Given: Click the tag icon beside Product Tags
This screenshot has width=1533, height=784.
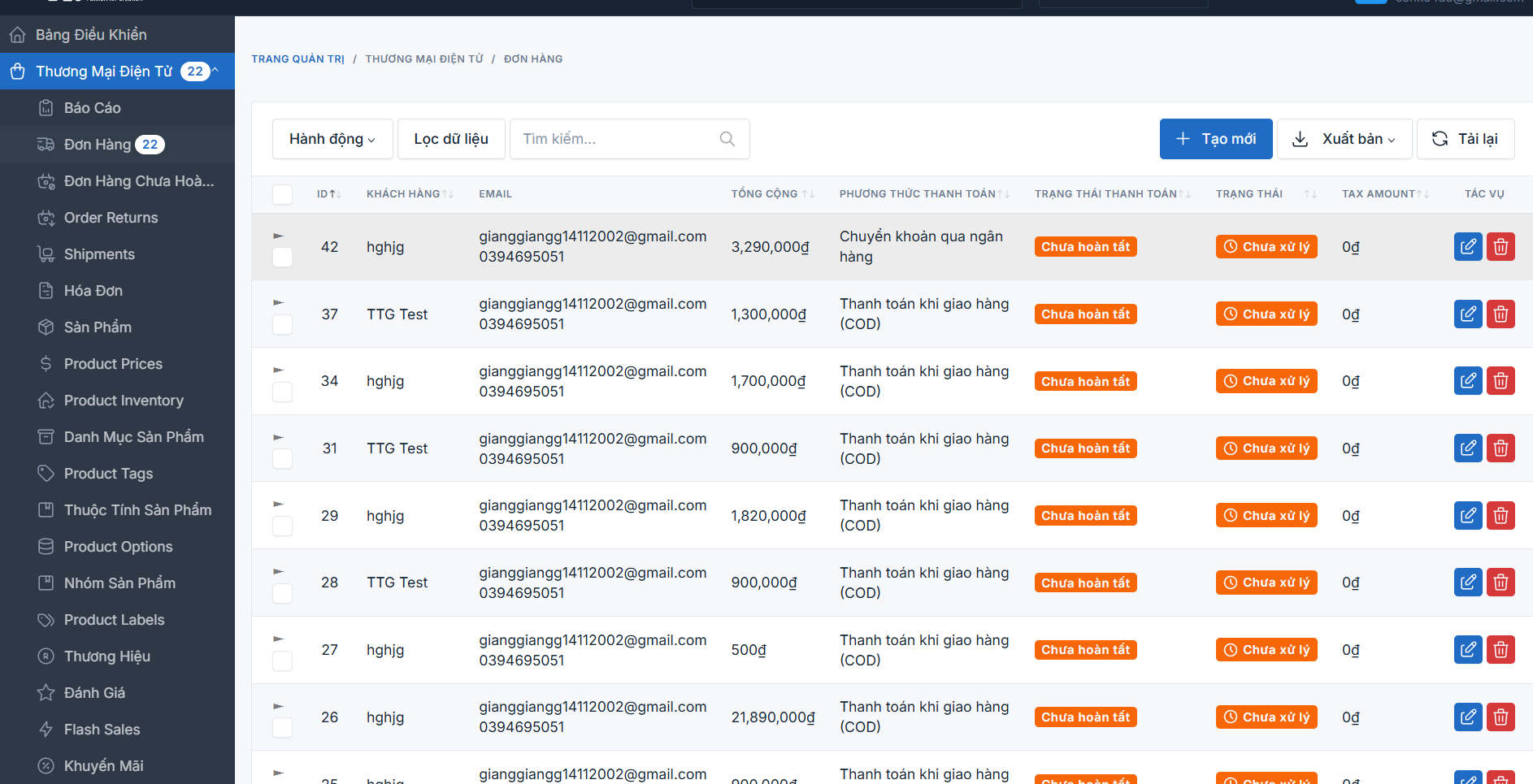Looking at the screenshot, I should 46,474.
